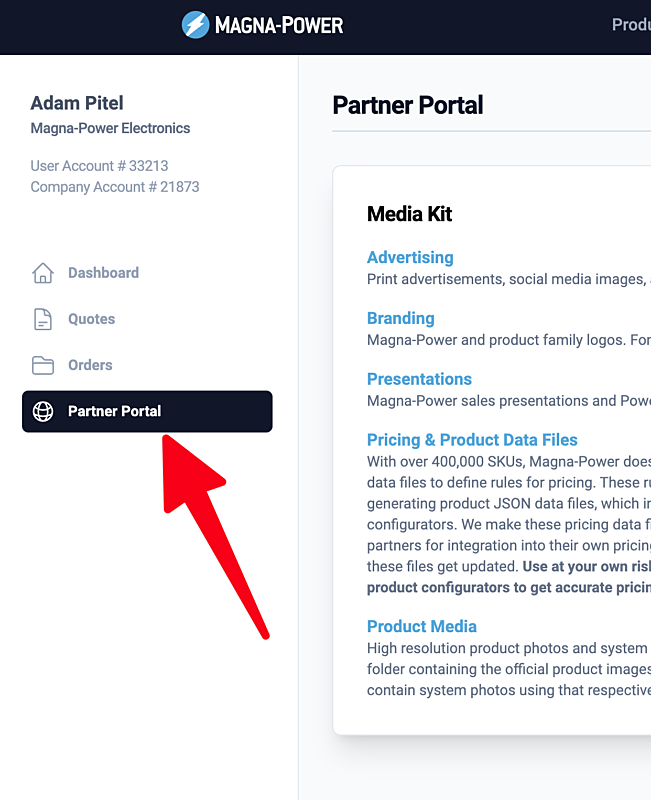This screenshot has width=651, height=800.
Task: Click the Magna-Power lightning bolt logo icon
Action: coord(195,24)
